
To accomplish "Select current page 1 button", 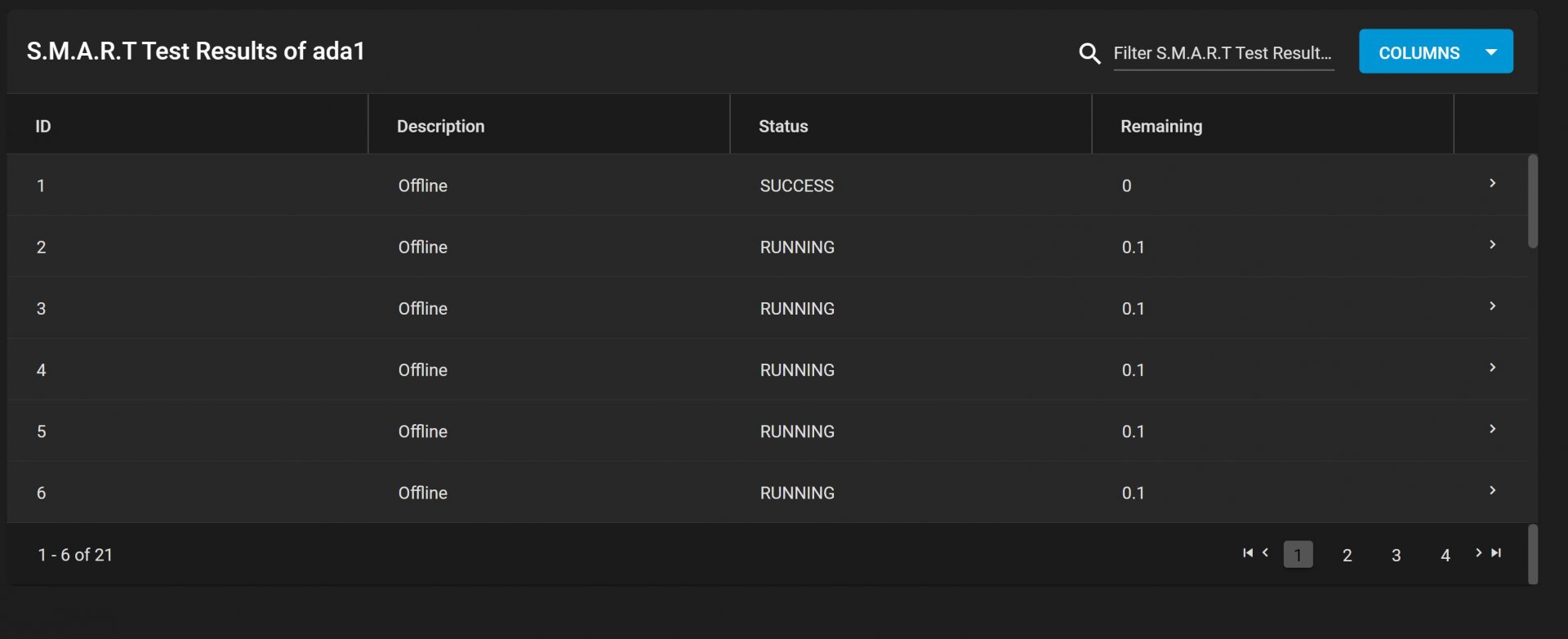I will click(x=1298, y=555).
